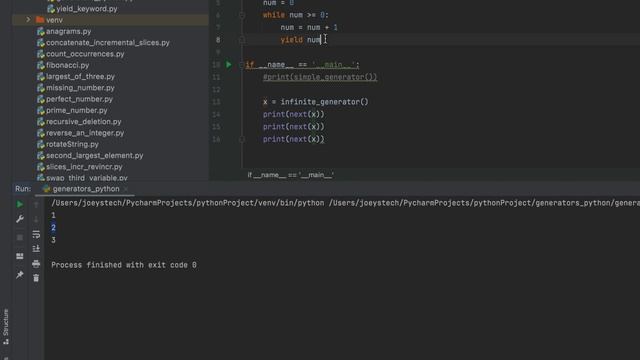Open recursive_deletion.py file
The width and height of the screenshot is (640, 360).
point(83,122)
